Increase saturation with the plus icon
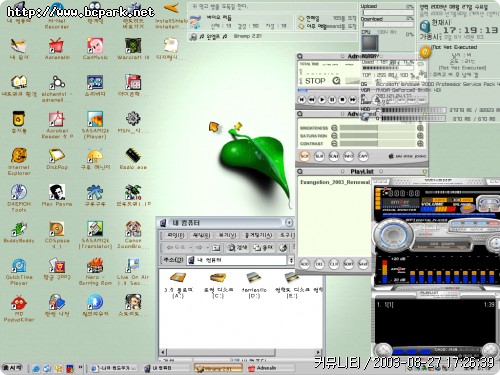Viewport: 500px width, 375px height. point(420,136)
